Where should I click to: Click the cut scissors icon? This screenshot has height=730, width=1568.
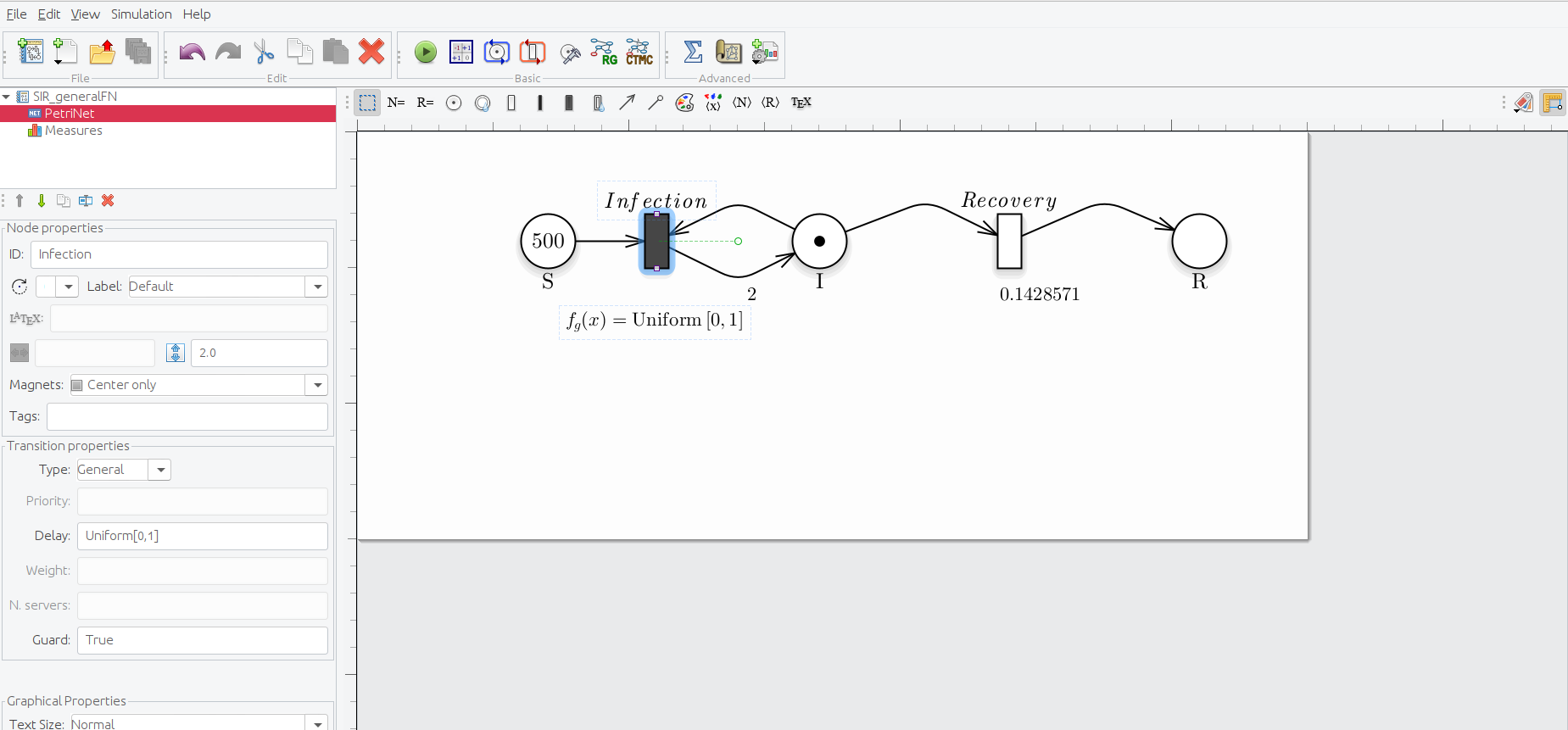pyautogui.click(x=264, y=53)
